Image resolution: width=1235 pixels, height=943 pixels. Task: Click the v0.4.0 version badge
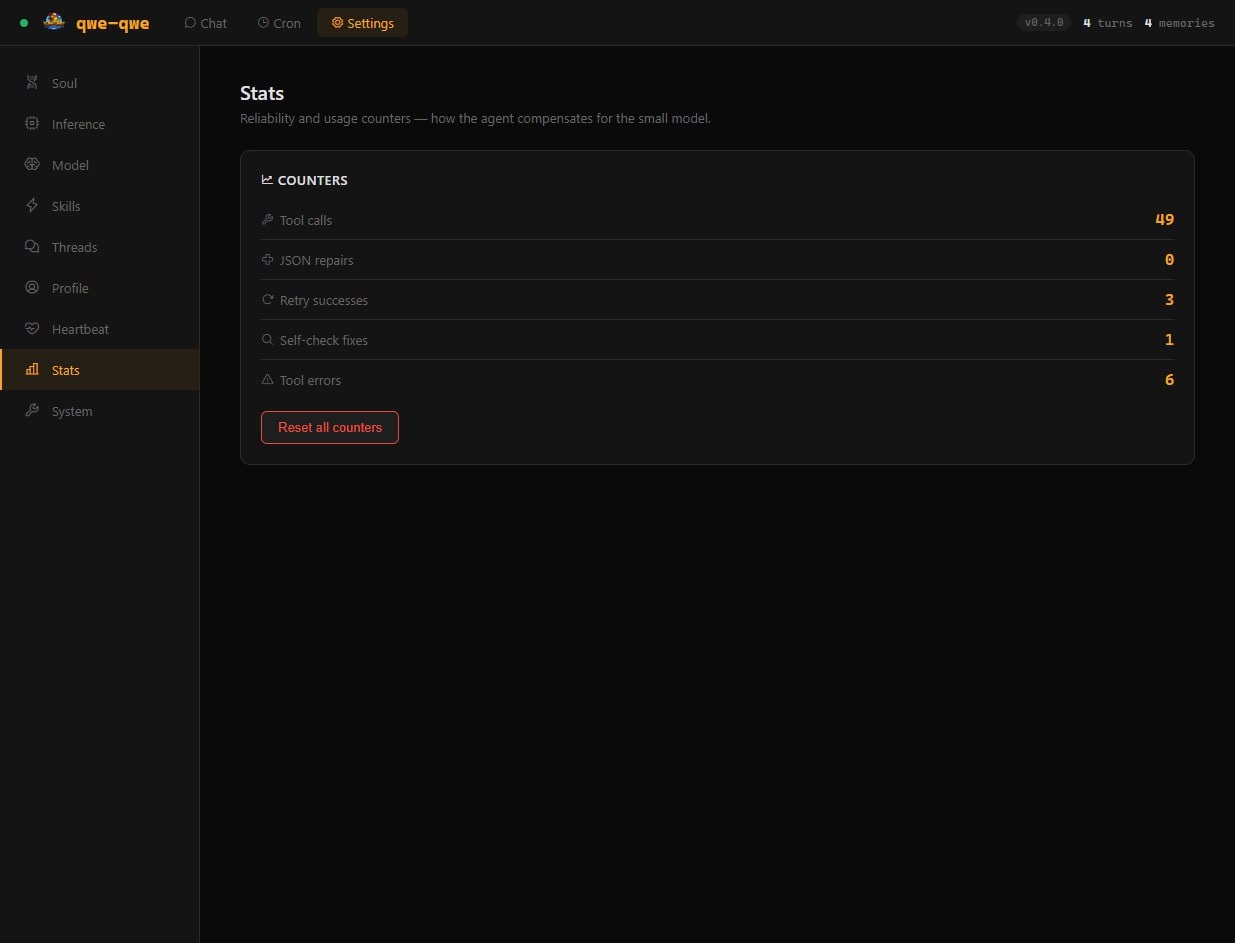click(x=1043, y=21)
